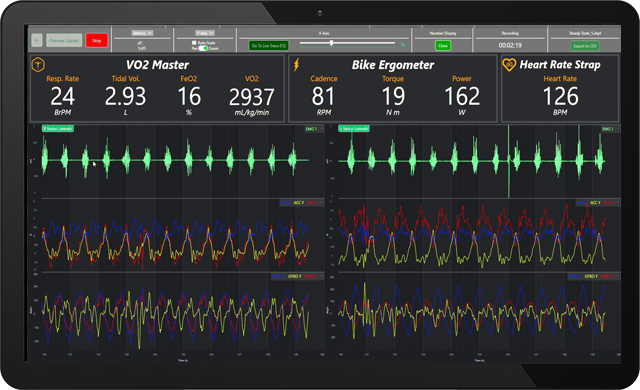Expand the right EMG 1 channel dropdown
This screenshot has width=640, height=390.
click(610, 129)
